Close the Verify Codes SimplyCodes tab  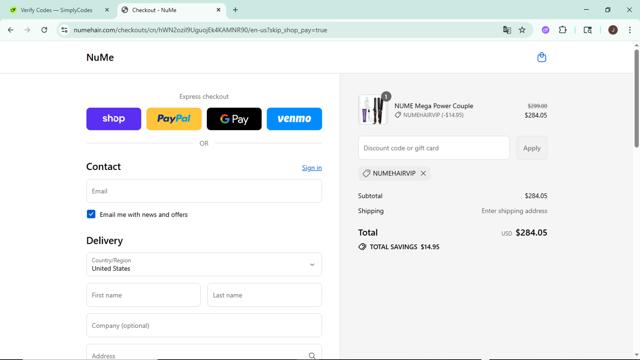click(107, 10)
